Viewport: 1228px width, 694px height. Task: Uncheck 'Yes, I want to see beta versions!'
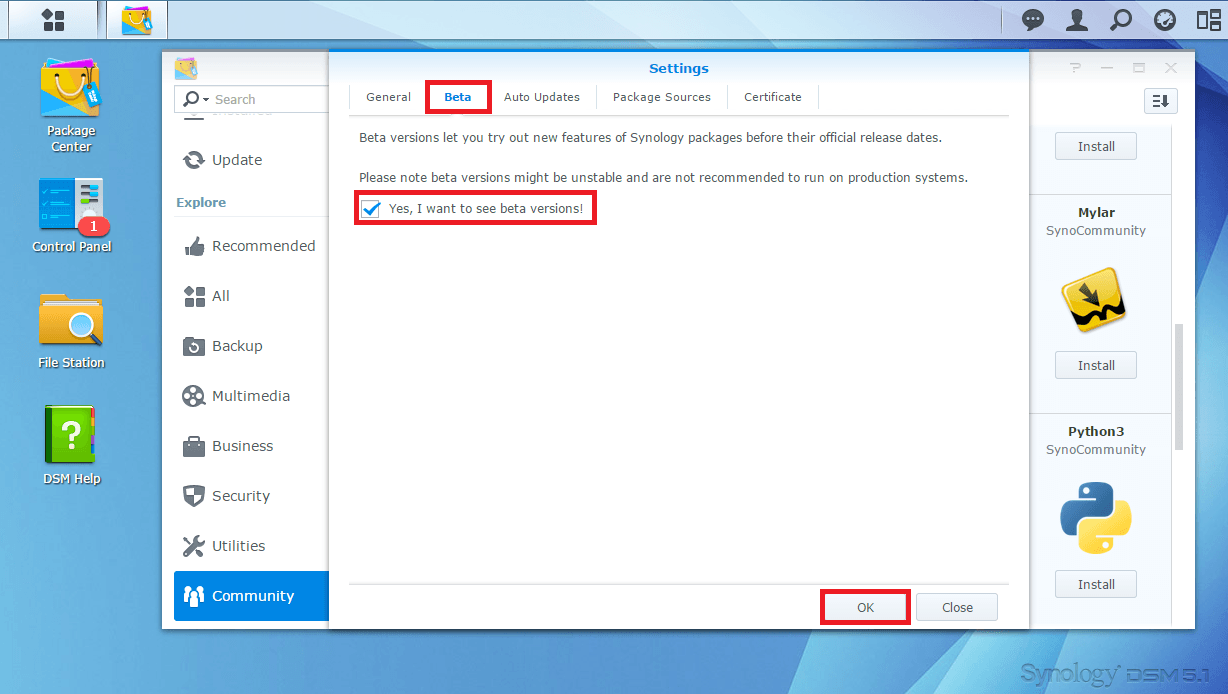click(x=371, y=209)
